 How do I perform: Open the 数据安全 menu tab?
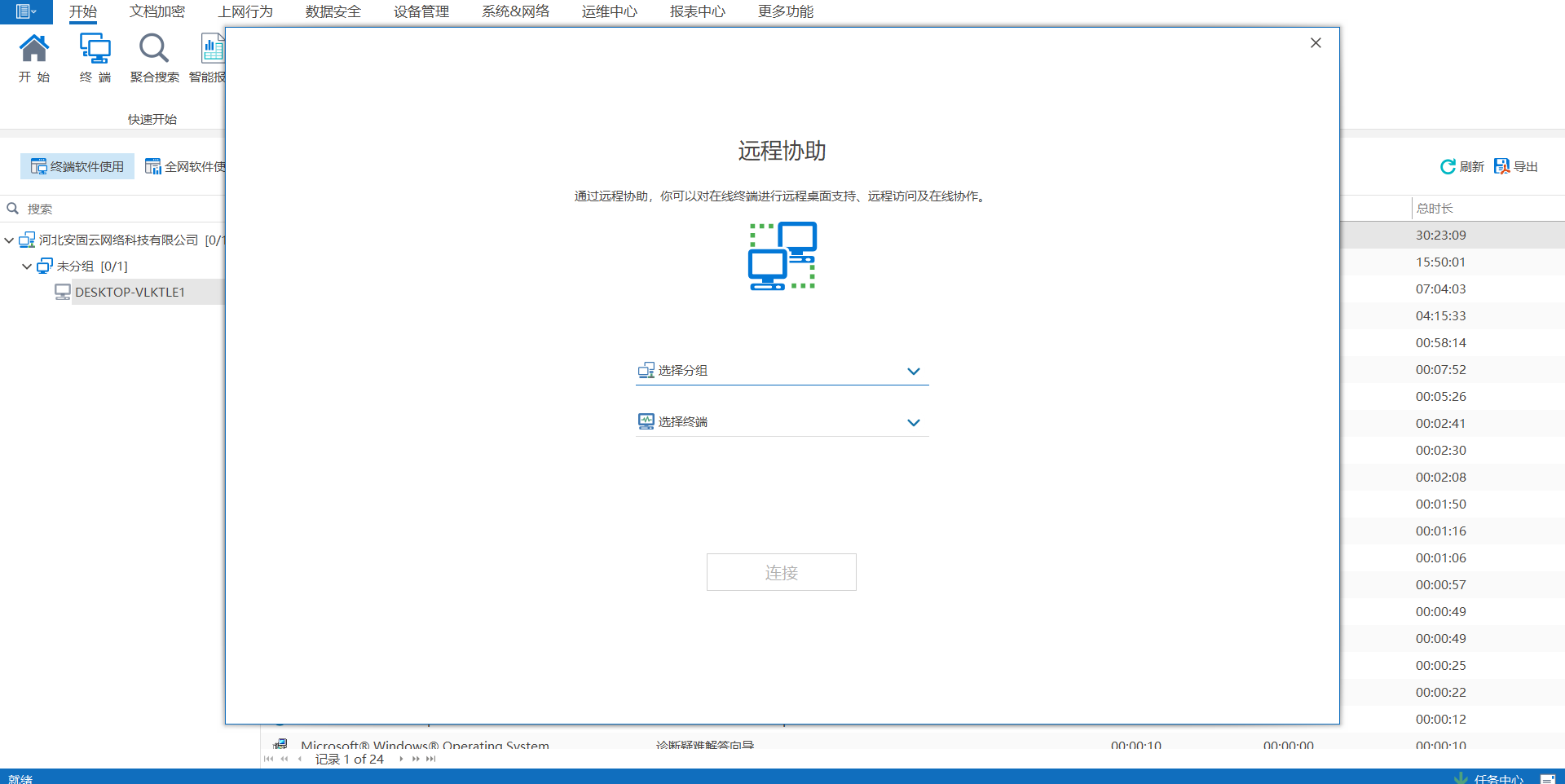(x=333, y=11)
